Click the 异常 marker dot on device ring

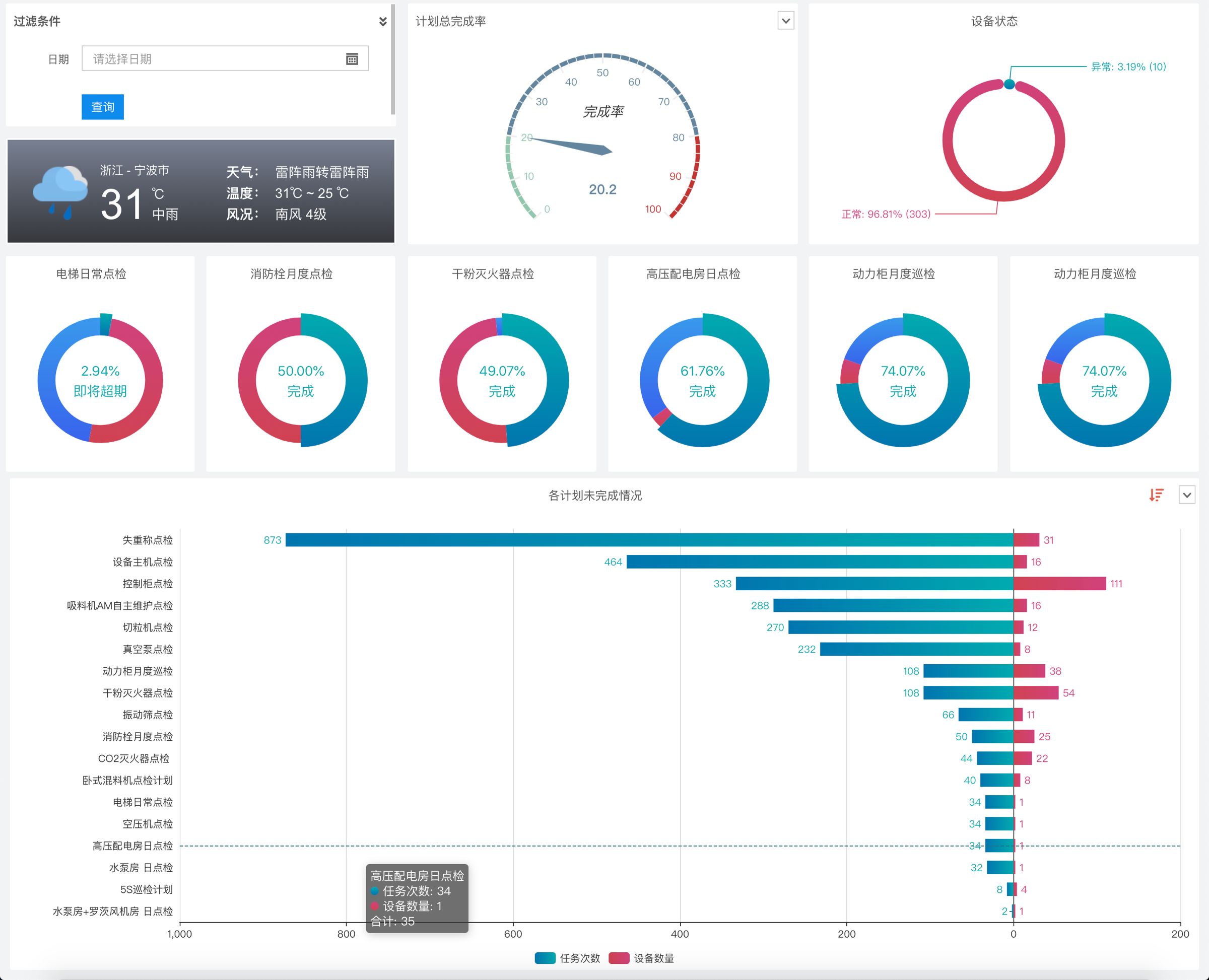coord(1009,85)
